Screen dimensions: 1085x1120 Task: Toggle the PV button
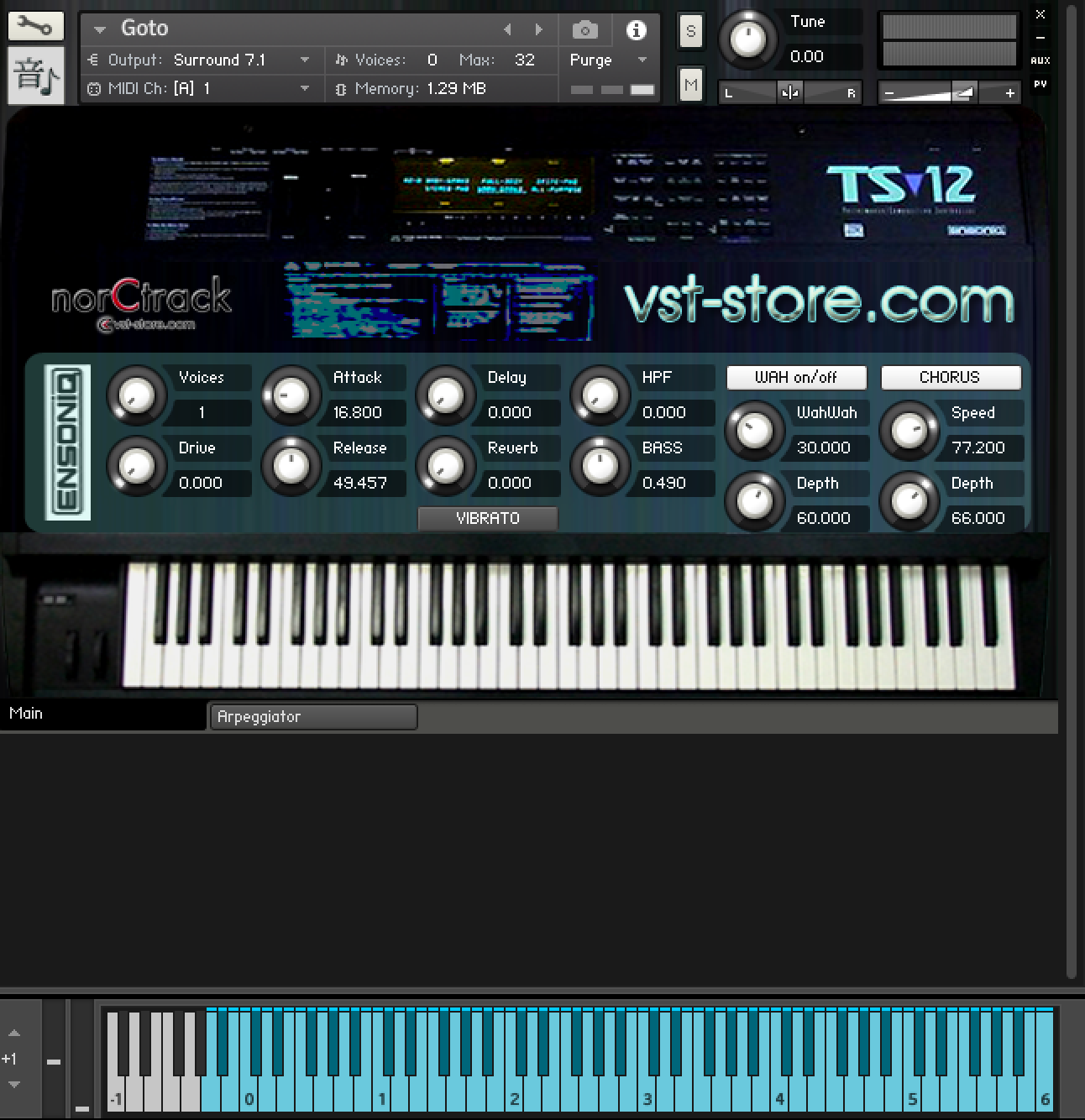click(x=1040, y=84)
